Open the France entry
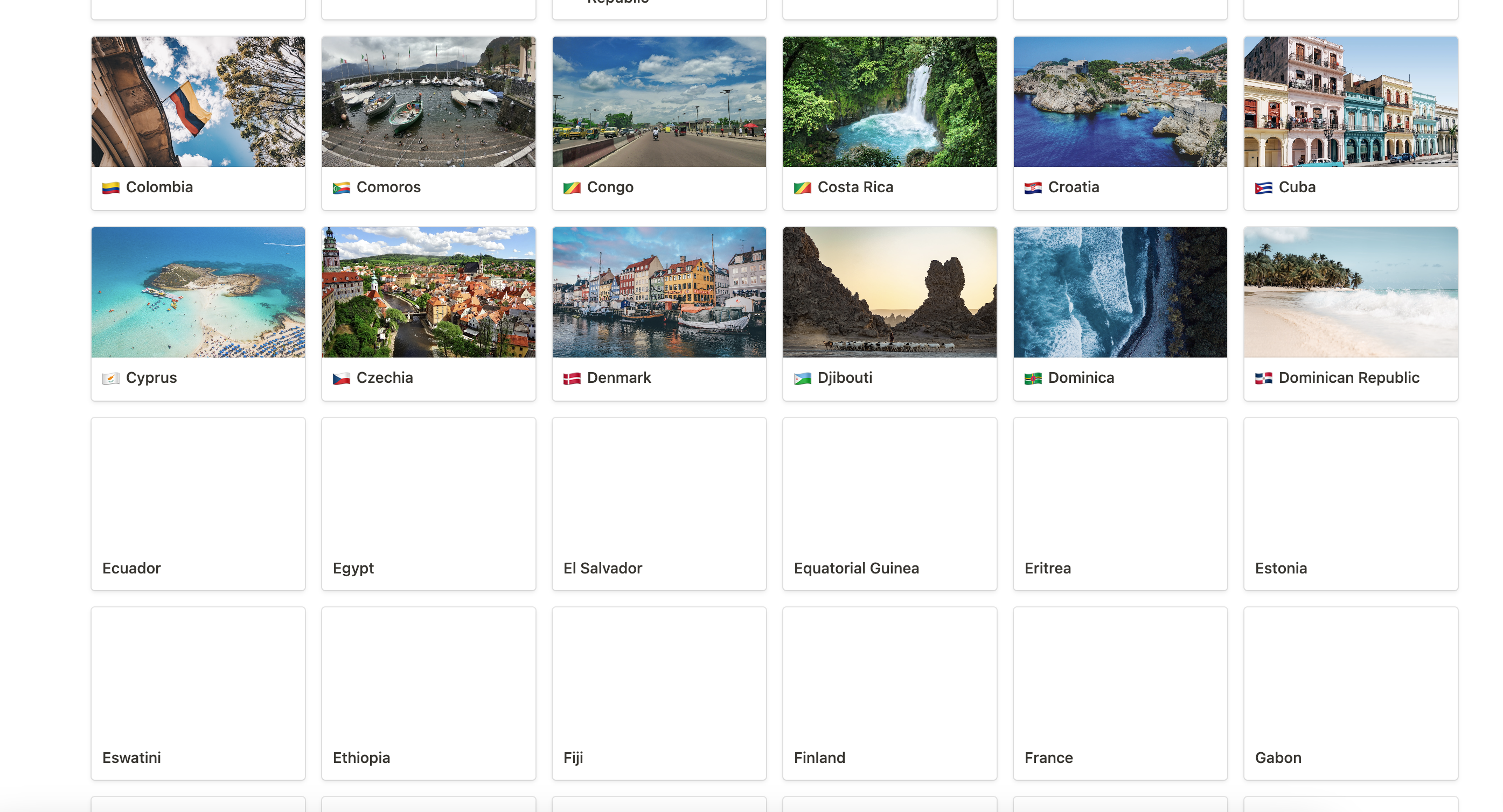 (1121, 694)
